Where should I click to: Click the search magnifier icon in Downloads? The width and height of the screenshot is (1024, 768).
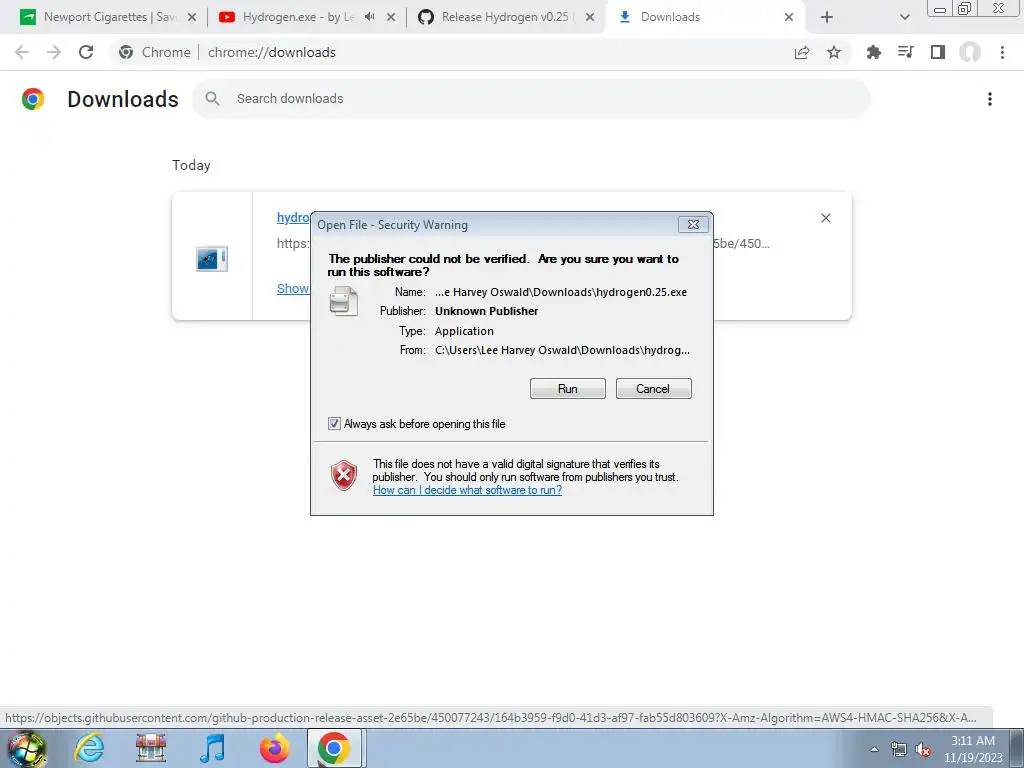coord(212,99)
